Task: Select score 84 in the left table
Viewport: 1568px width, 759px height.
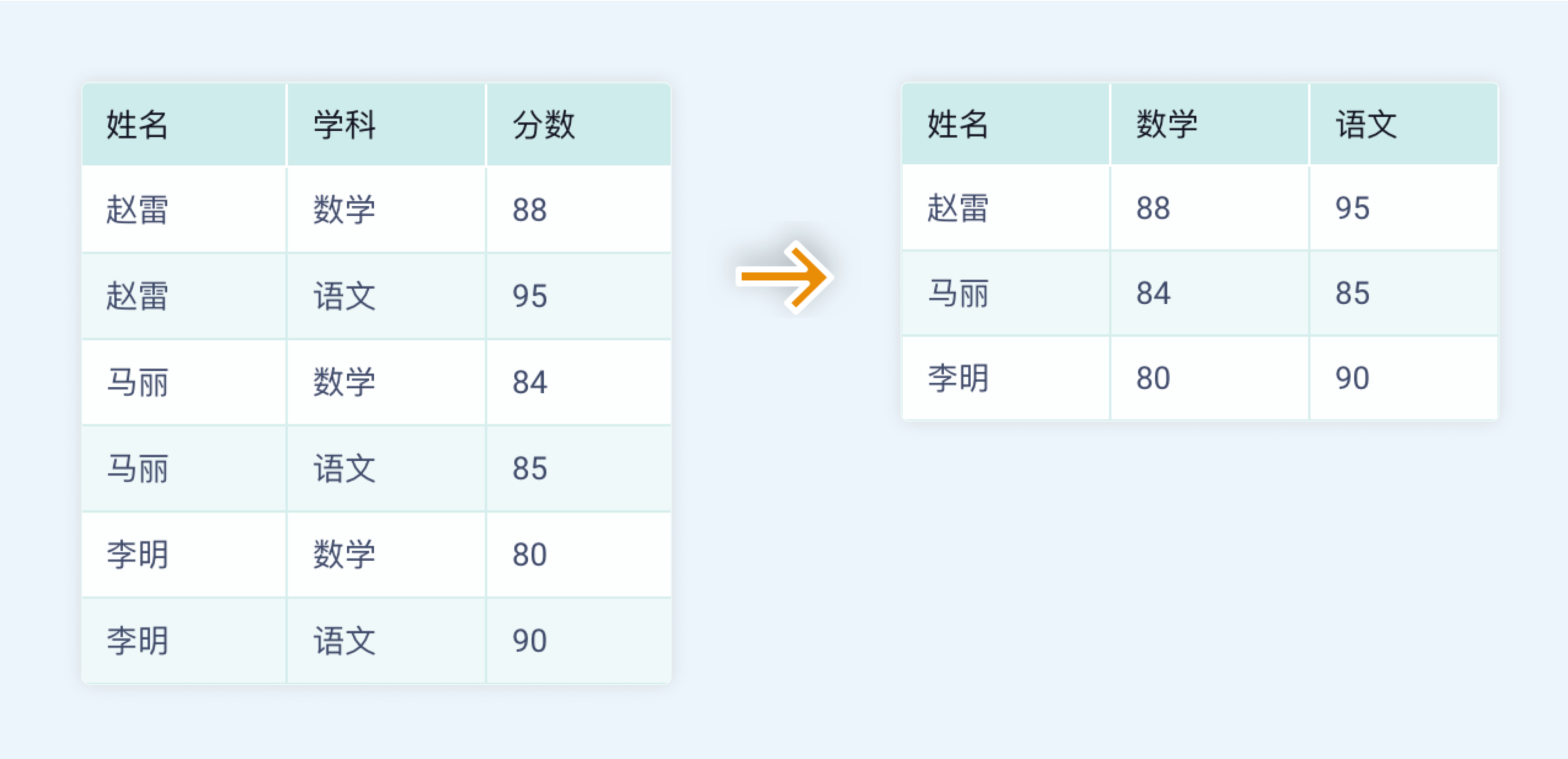Action: [x=530, y=383]
